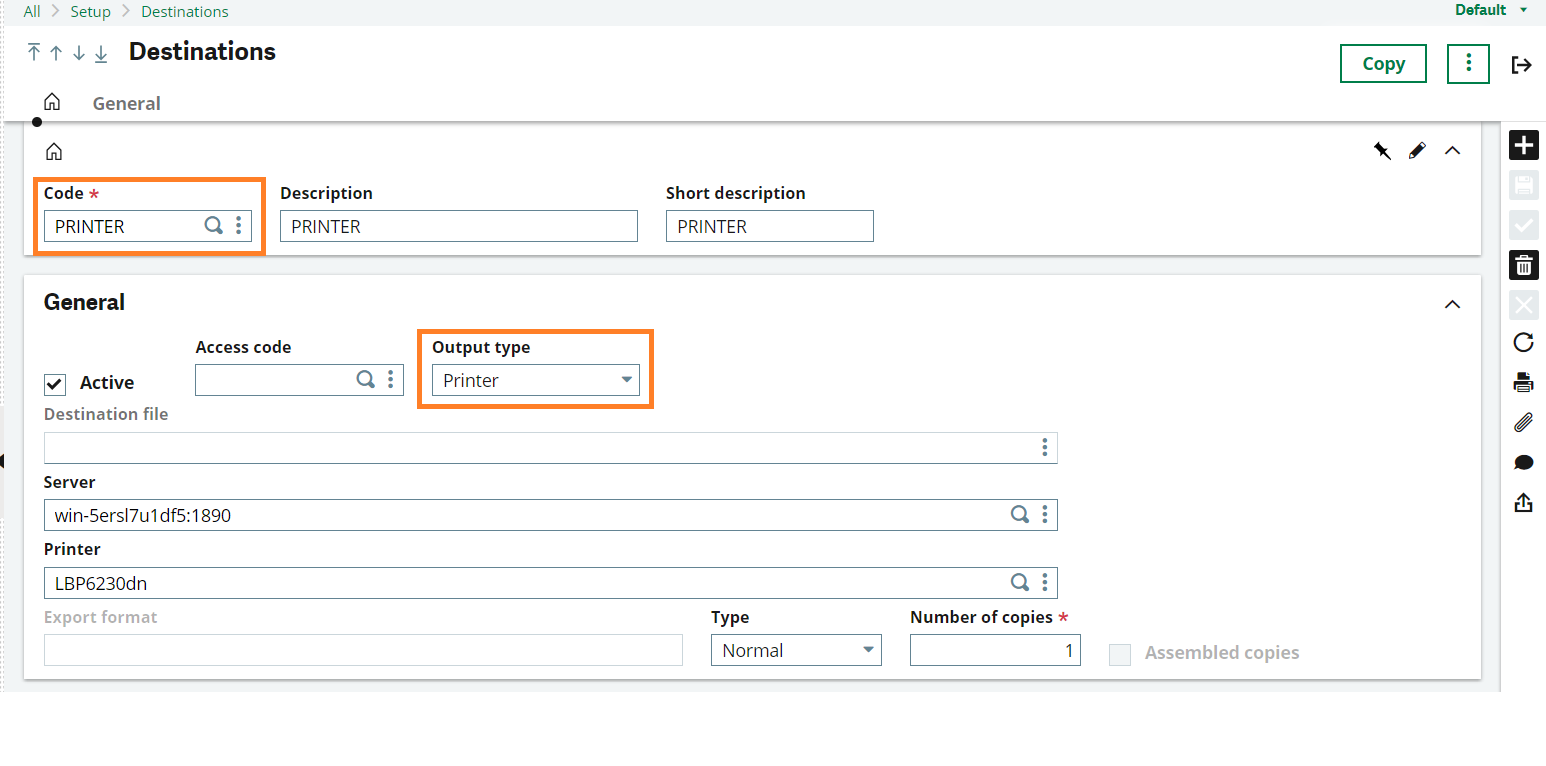Screen dimensions: 1546x766
Task: Jump to the last record using navigation arrows
Action: pos(100,54)
